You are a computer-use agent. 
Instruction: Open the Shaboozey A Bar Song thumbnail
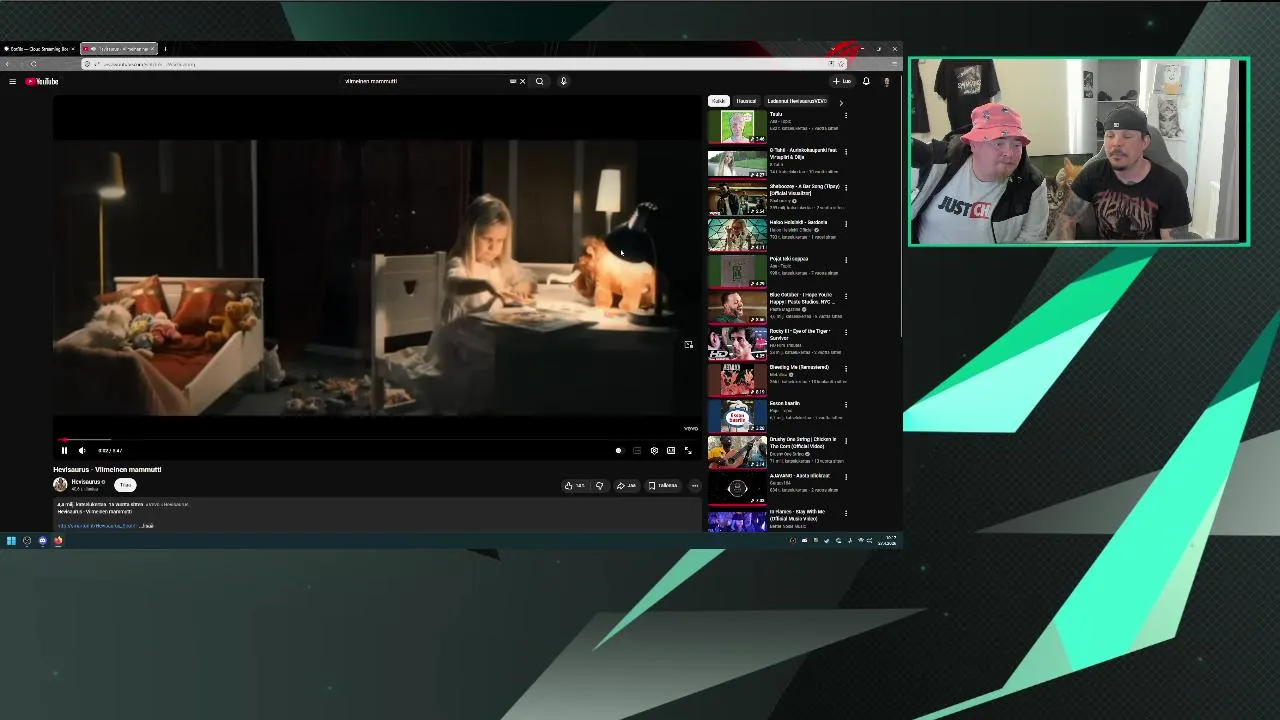(737, 199)
